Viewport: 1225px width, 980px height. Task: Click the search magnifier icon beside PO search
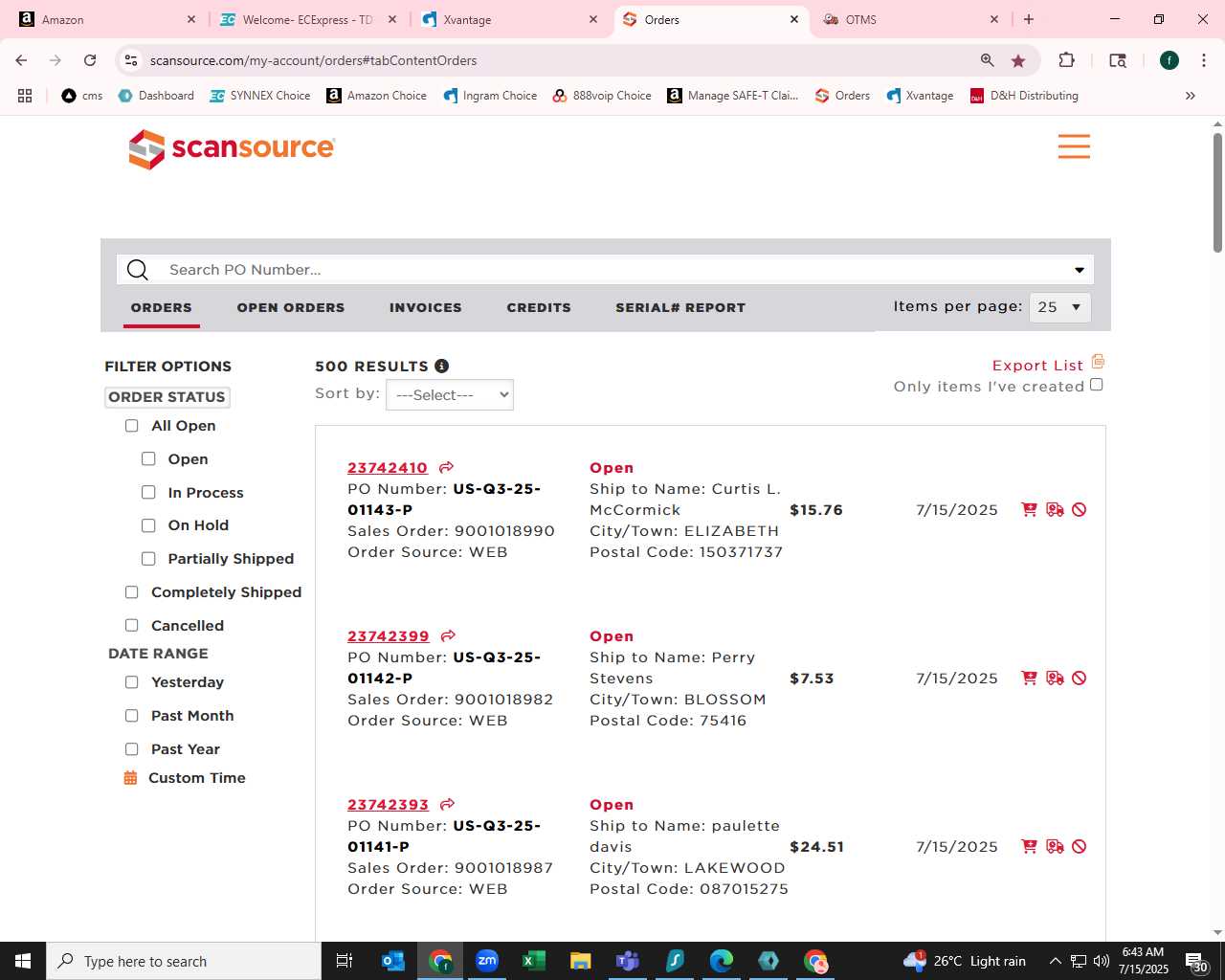click(x=138, y=270)
